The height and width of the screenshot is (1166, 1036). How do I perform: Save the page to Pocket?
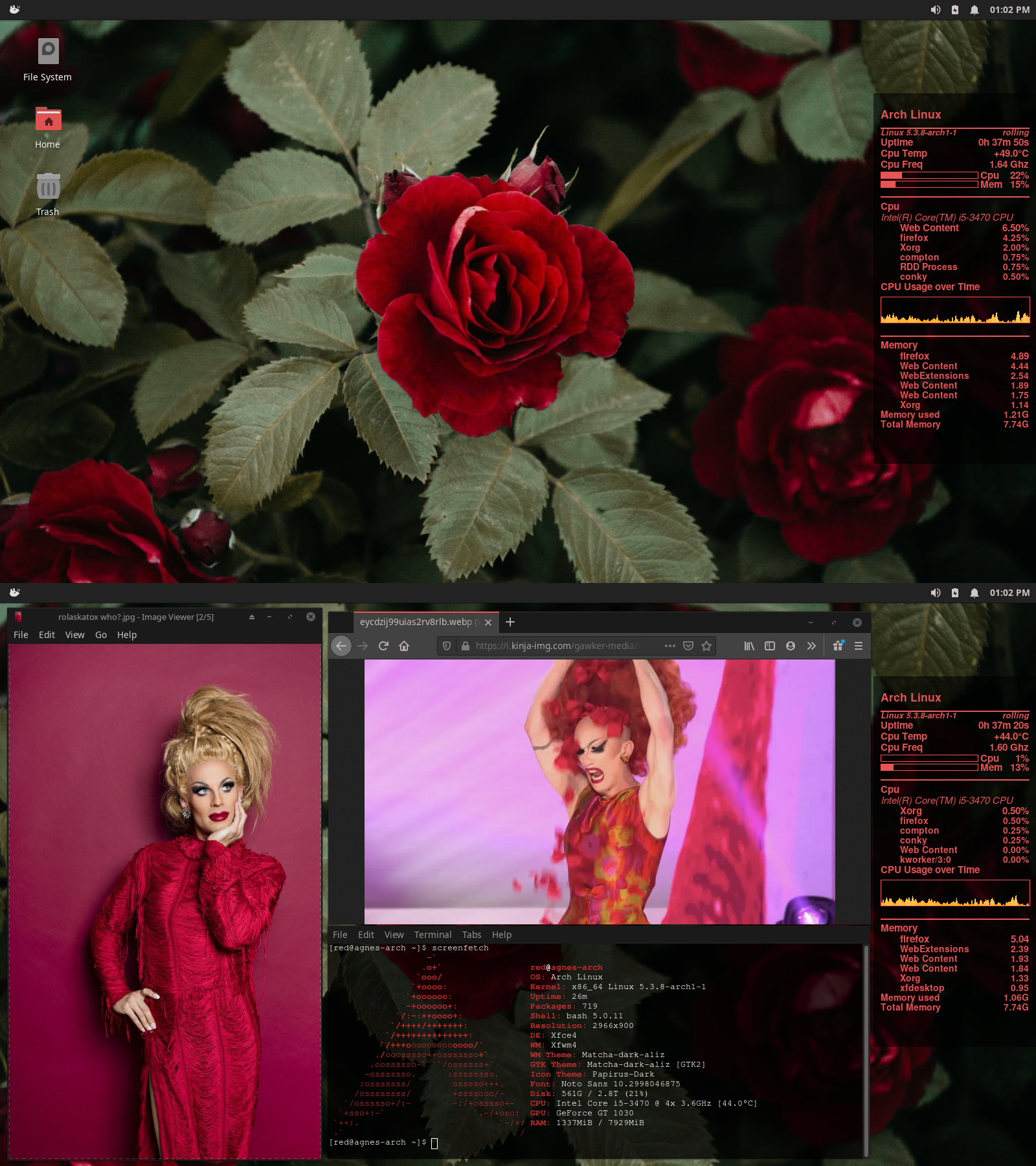pos(688,646)
